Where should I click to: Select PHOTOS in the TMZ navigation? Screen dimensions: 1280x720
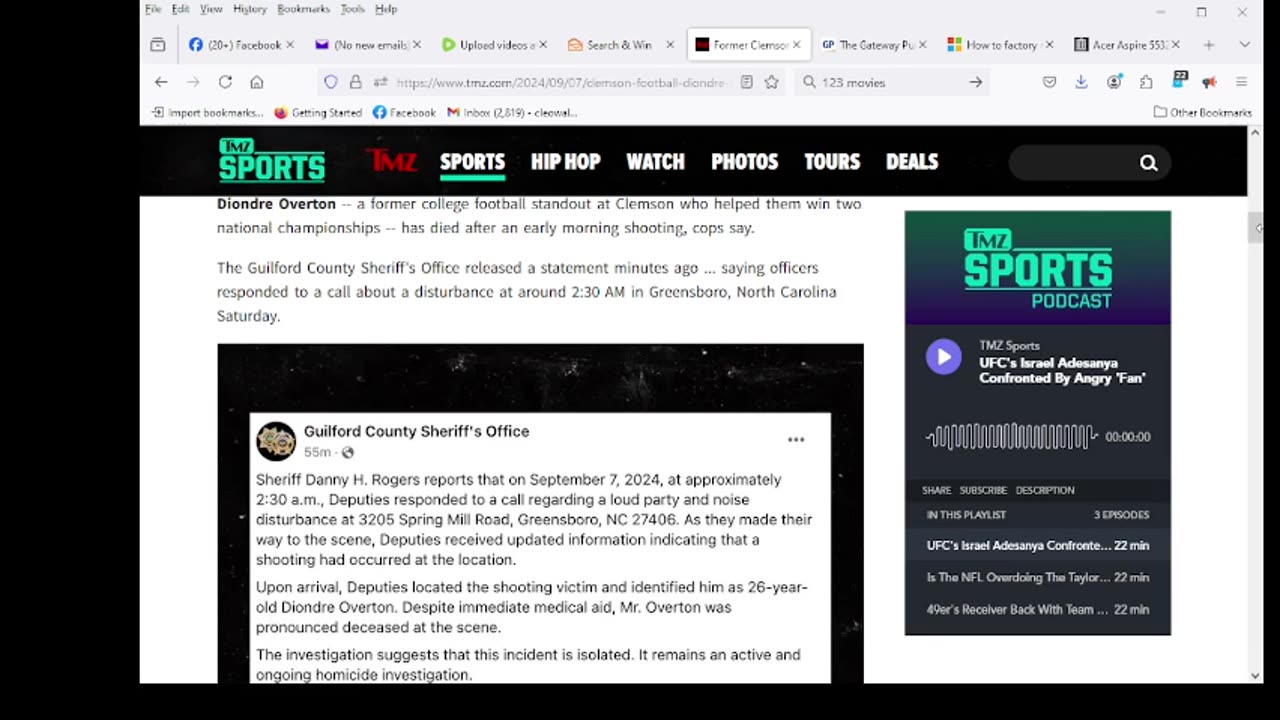point(744,162)
